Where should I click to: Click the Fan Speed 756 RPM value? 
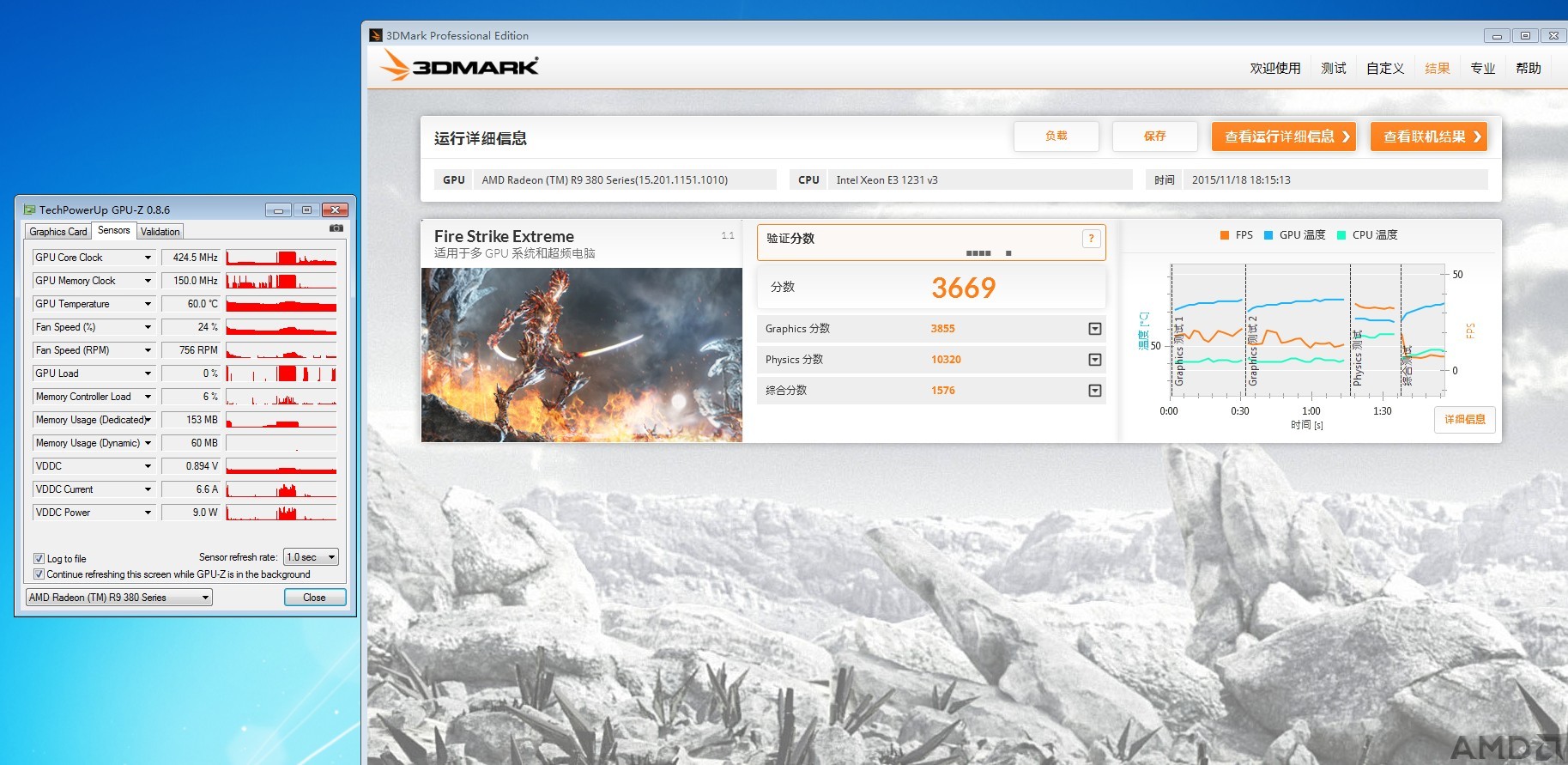(191, 350)
